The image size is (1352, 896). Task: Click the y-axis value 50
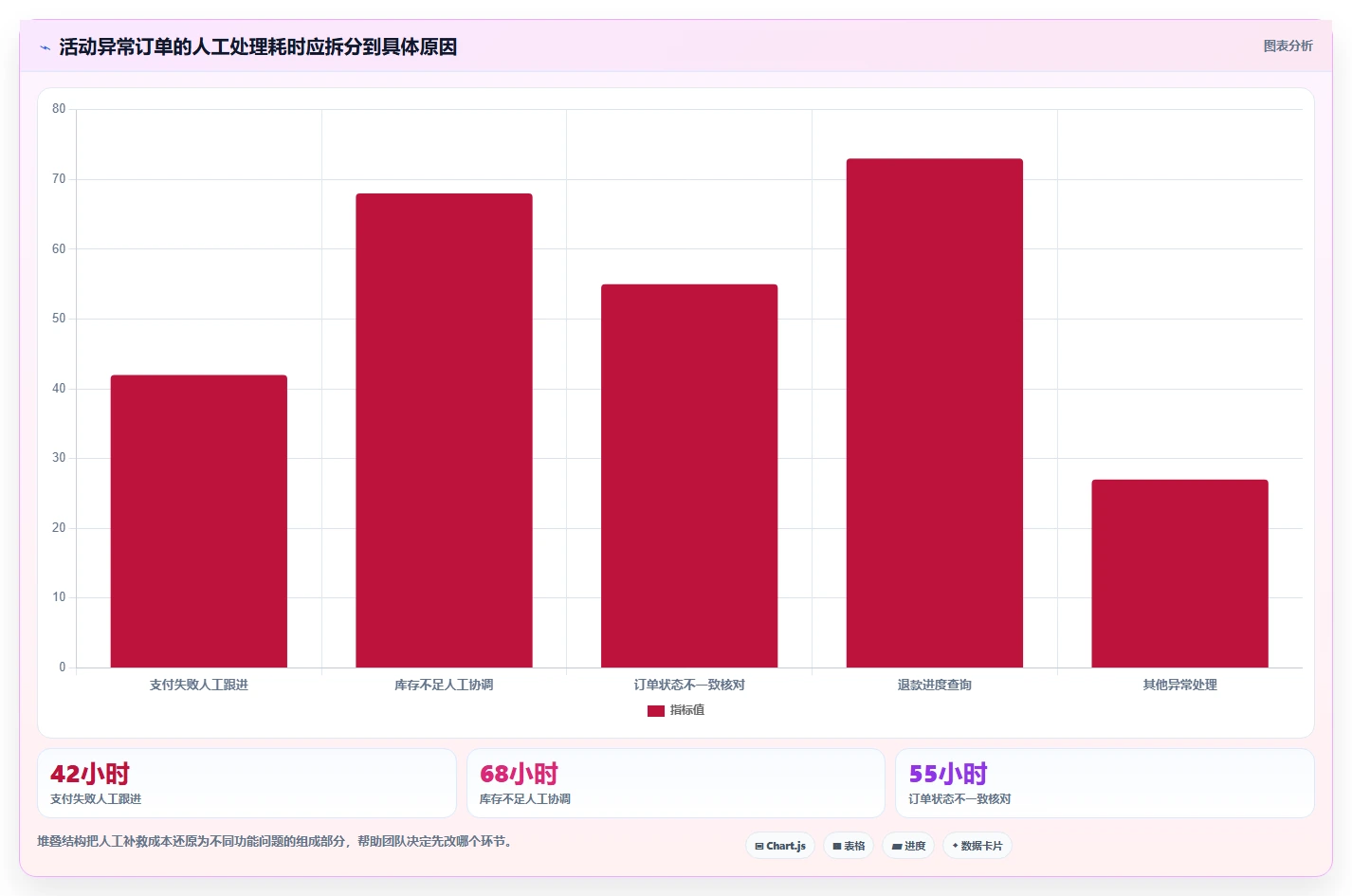point(59,319)
